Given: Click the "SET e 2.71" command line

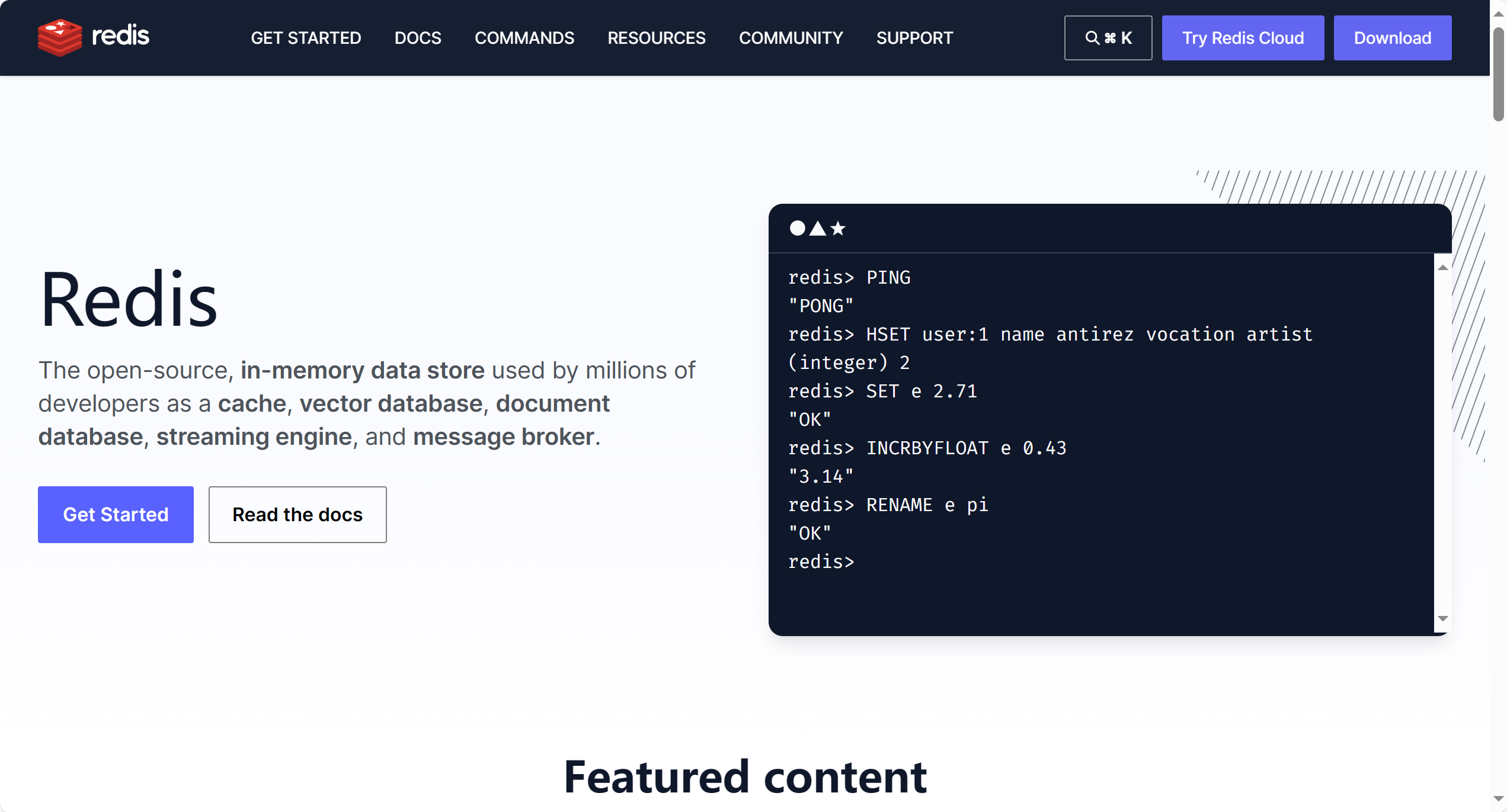Looking at the screenshot, I should [882, 391].
